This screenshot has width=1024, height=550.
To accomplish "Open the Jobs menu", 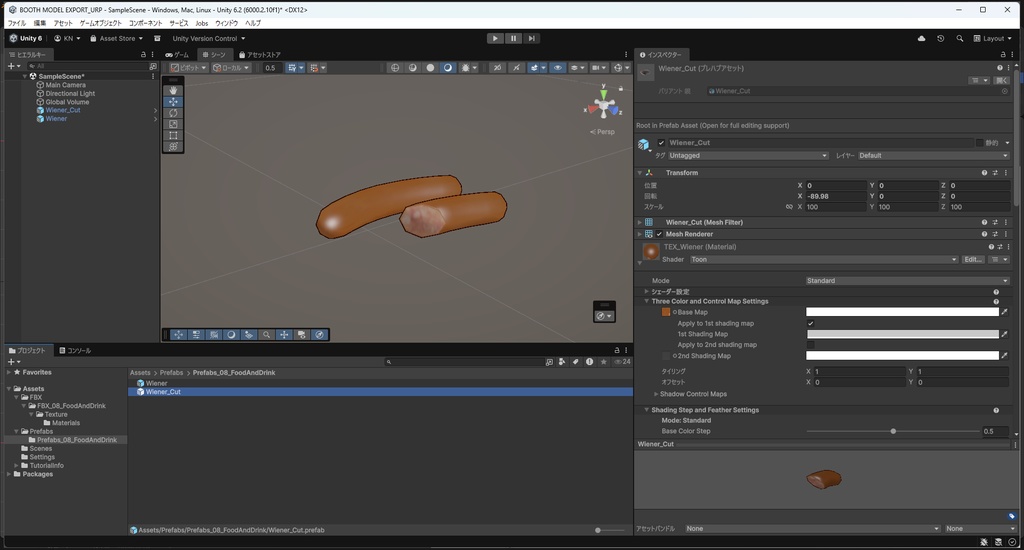I will coord(202,23).
